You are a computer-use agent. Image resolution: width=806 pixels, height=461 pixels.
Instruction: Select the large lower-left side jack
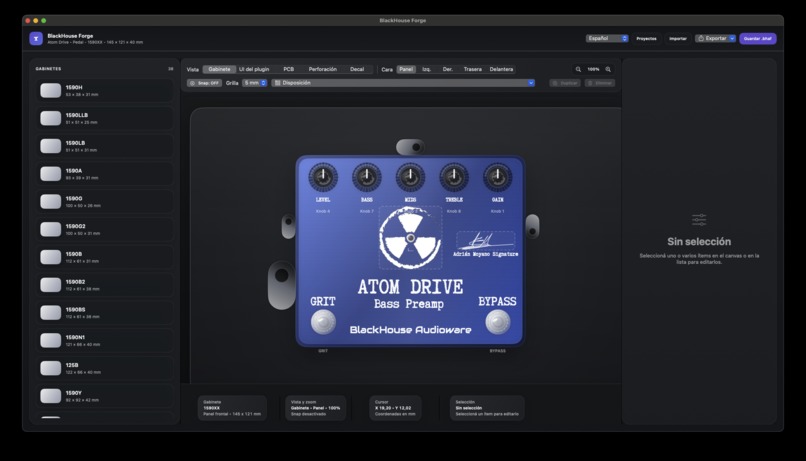tap(282, 285)
